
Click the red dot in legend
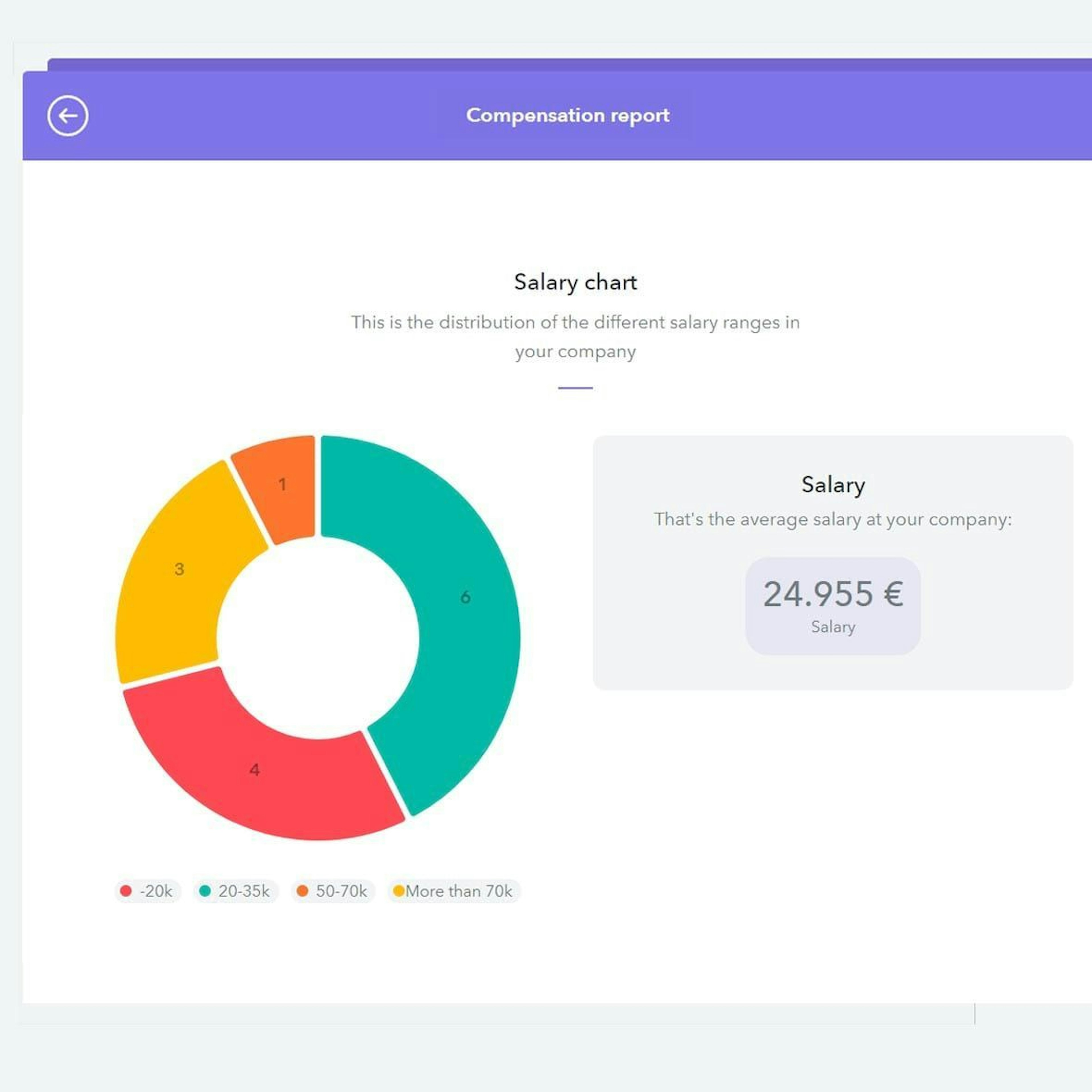click(x=126, y=891)
